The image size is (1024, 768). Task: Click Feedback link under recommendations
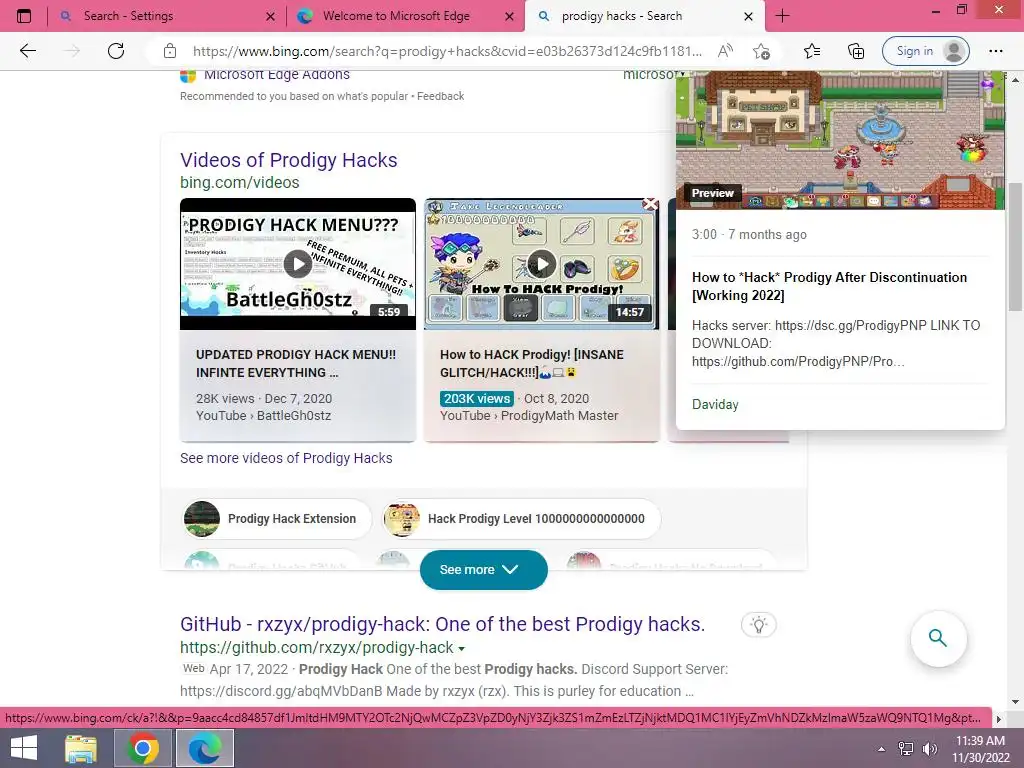pyautogui.click(x=441, y=97)
